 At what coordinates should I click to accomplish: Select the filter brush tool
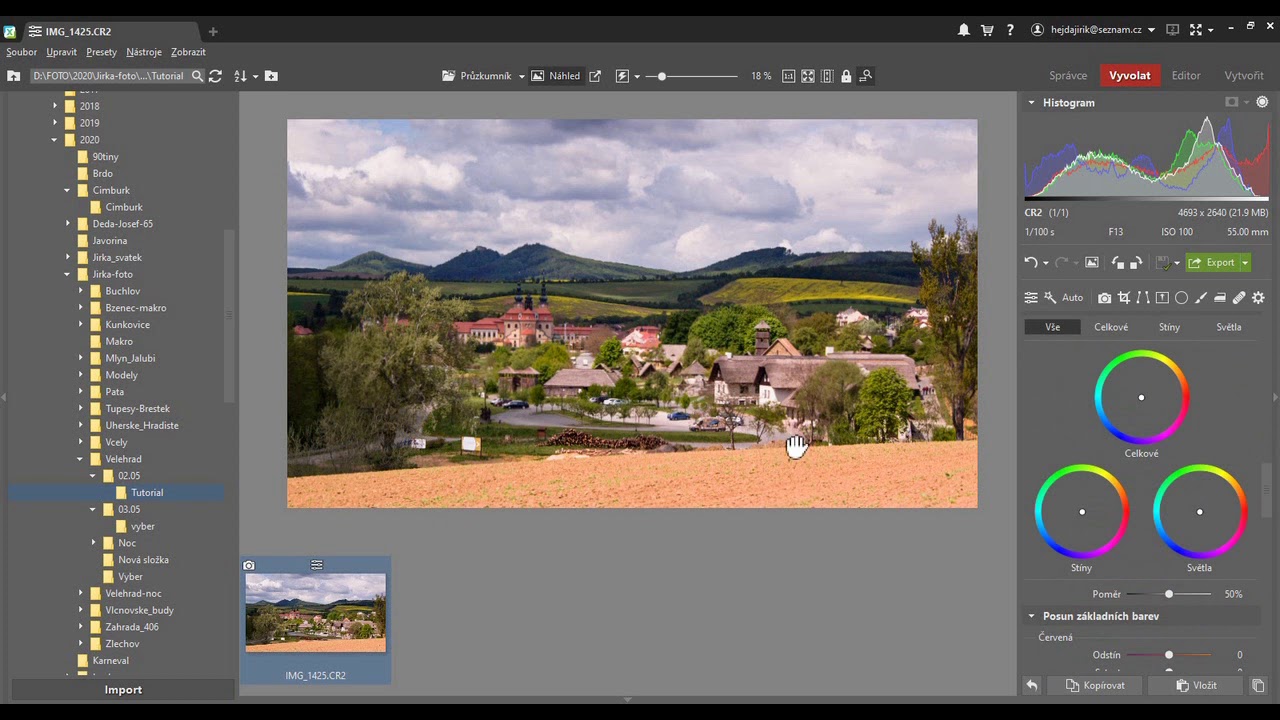tap(1201, 298)
